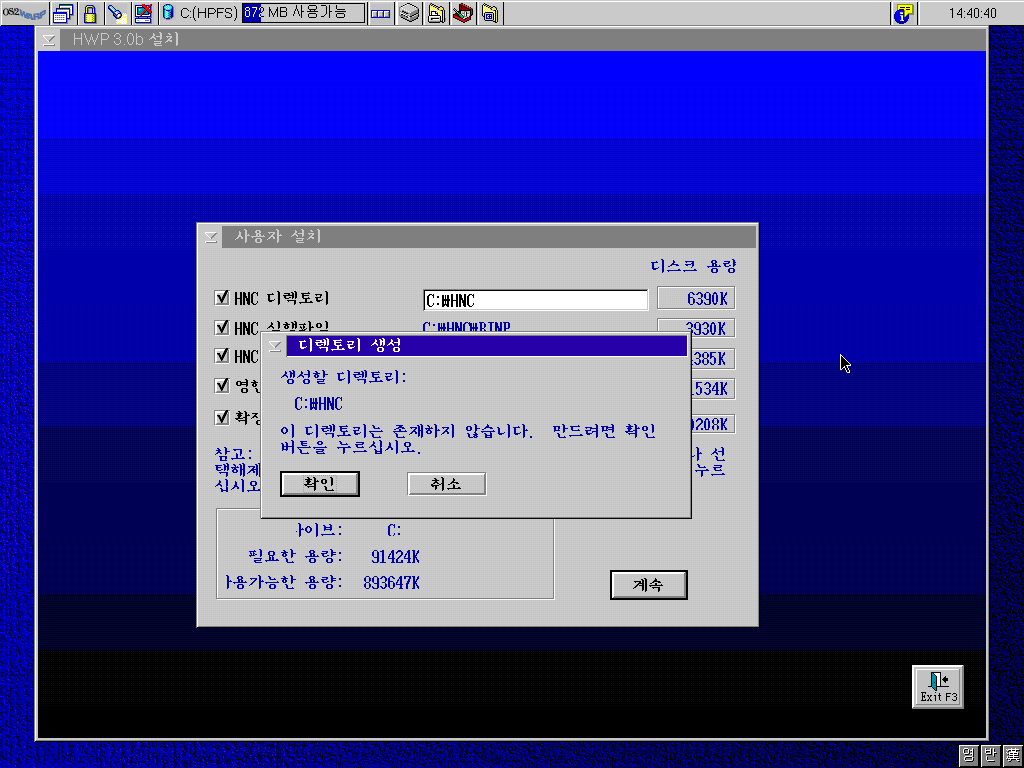Click the padlock lockup icon
The image size is (1024, 768).
[90, 13]
